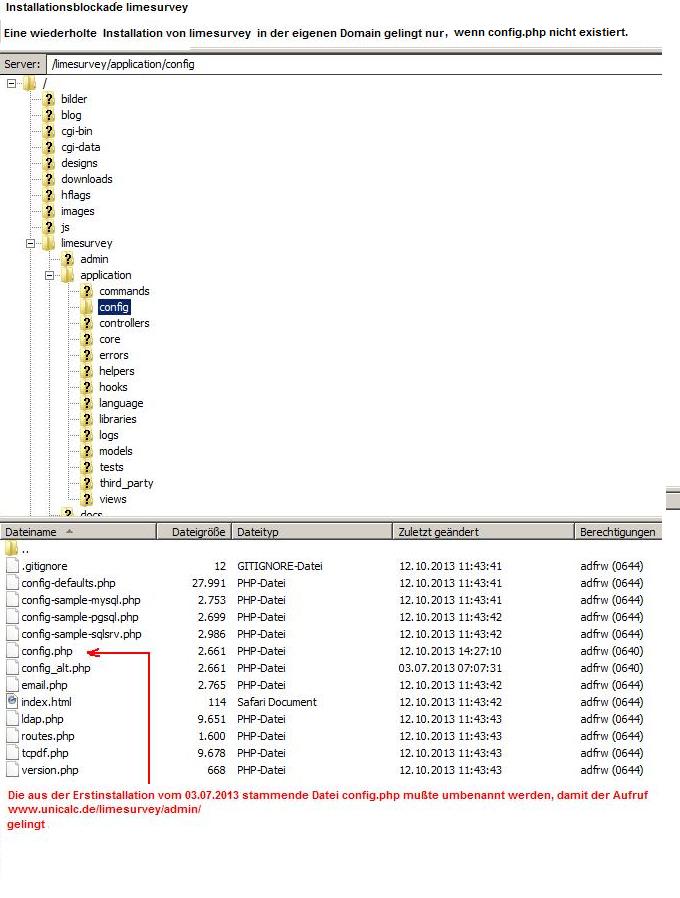This screenshot has height=898, width=680.
Task: Open the views folder
Action: tap(112, 500)
